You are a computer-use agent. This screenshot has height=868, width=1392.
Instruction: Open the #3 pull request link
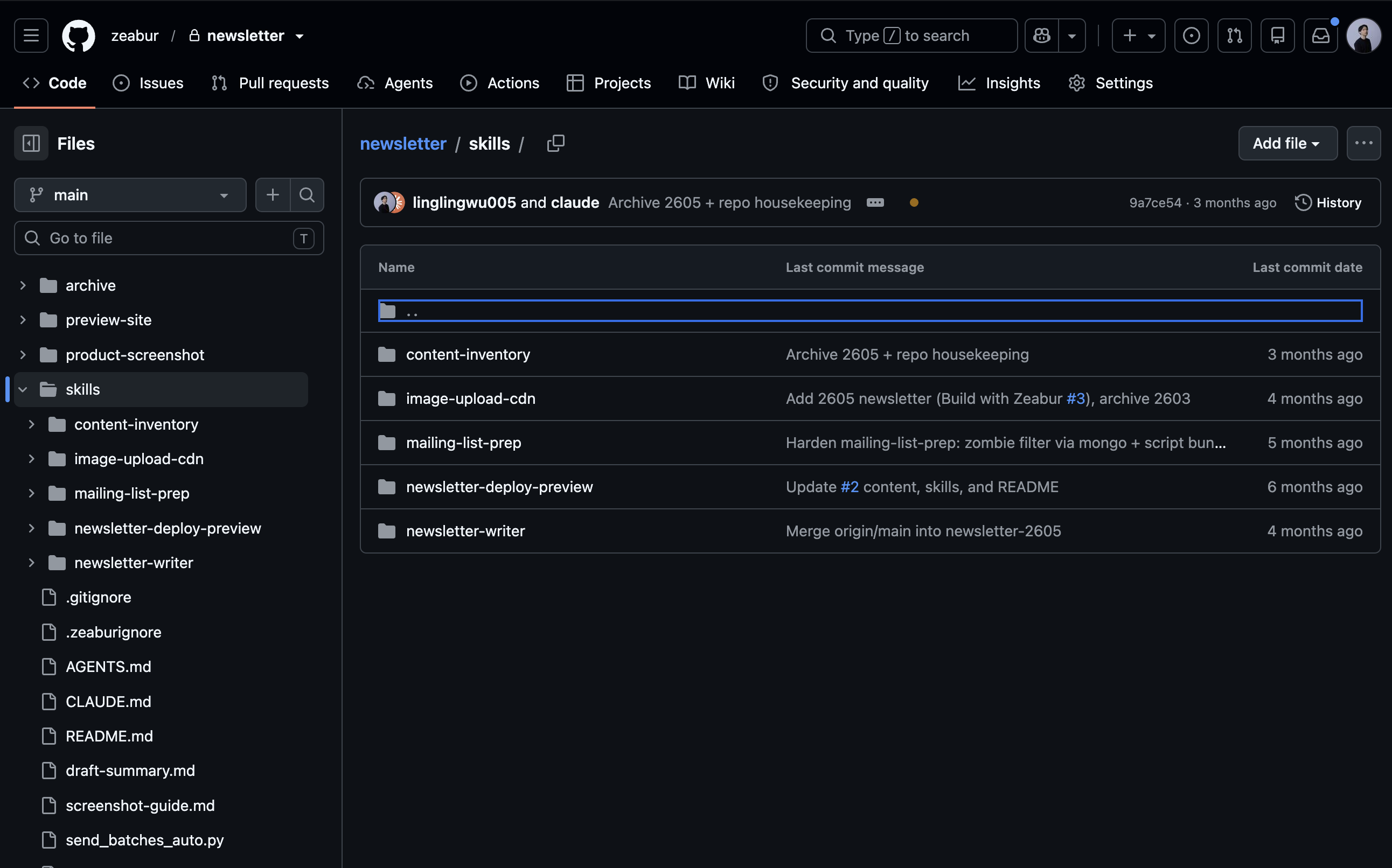[x=1076, y=399]
